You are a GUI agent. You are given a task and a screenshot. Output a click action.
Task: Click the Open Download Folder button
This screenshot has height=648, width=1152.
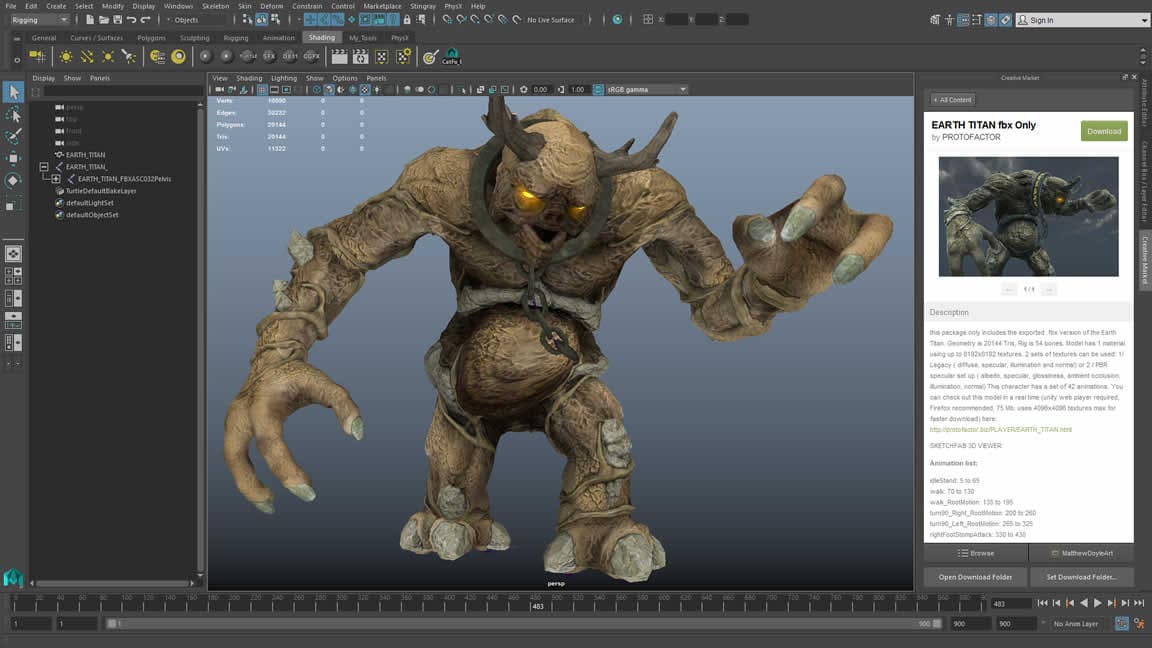tap(975, 577)
